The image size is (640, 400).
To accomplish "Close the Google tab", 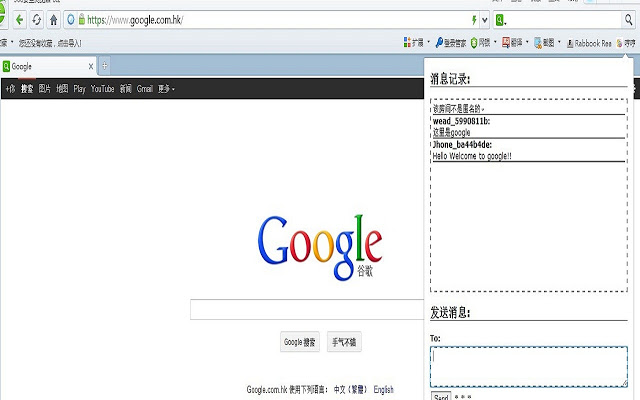I will point(91,66).
